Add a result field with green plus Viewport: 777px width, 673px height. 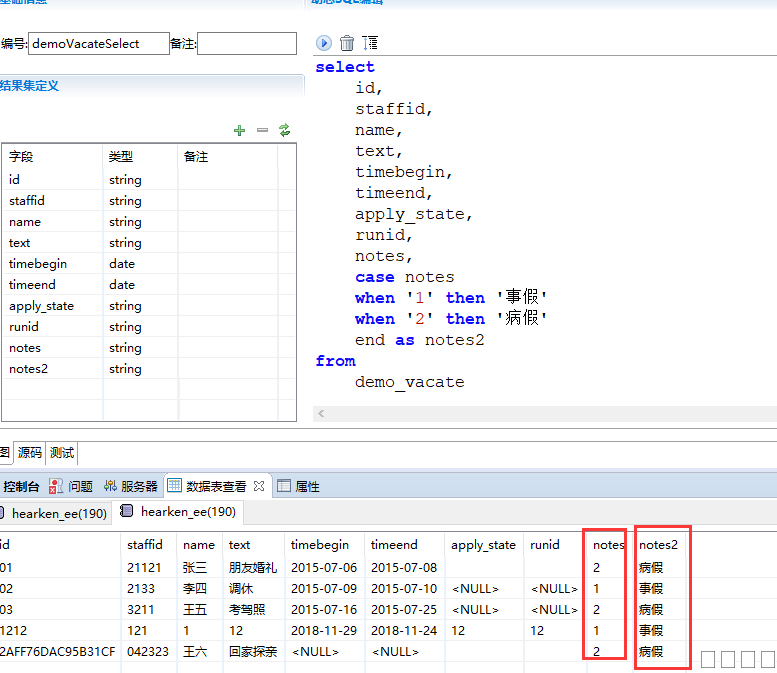(239, 130)
